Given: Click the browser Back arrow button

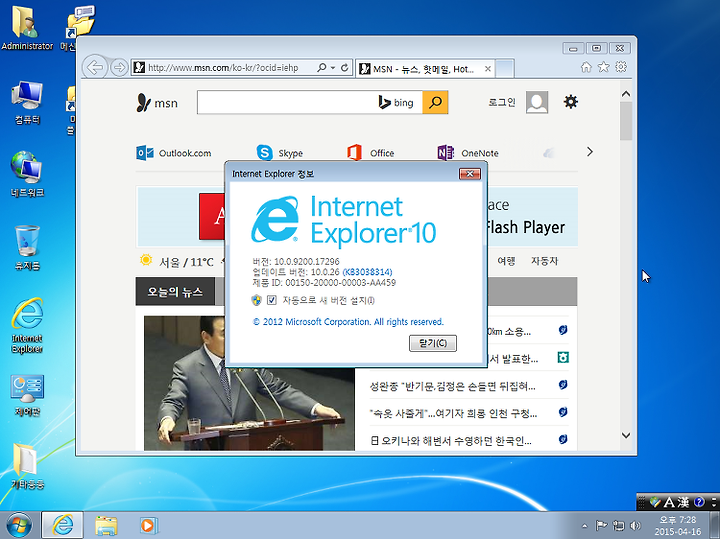Looking at the screenshot, I should 95,67.
